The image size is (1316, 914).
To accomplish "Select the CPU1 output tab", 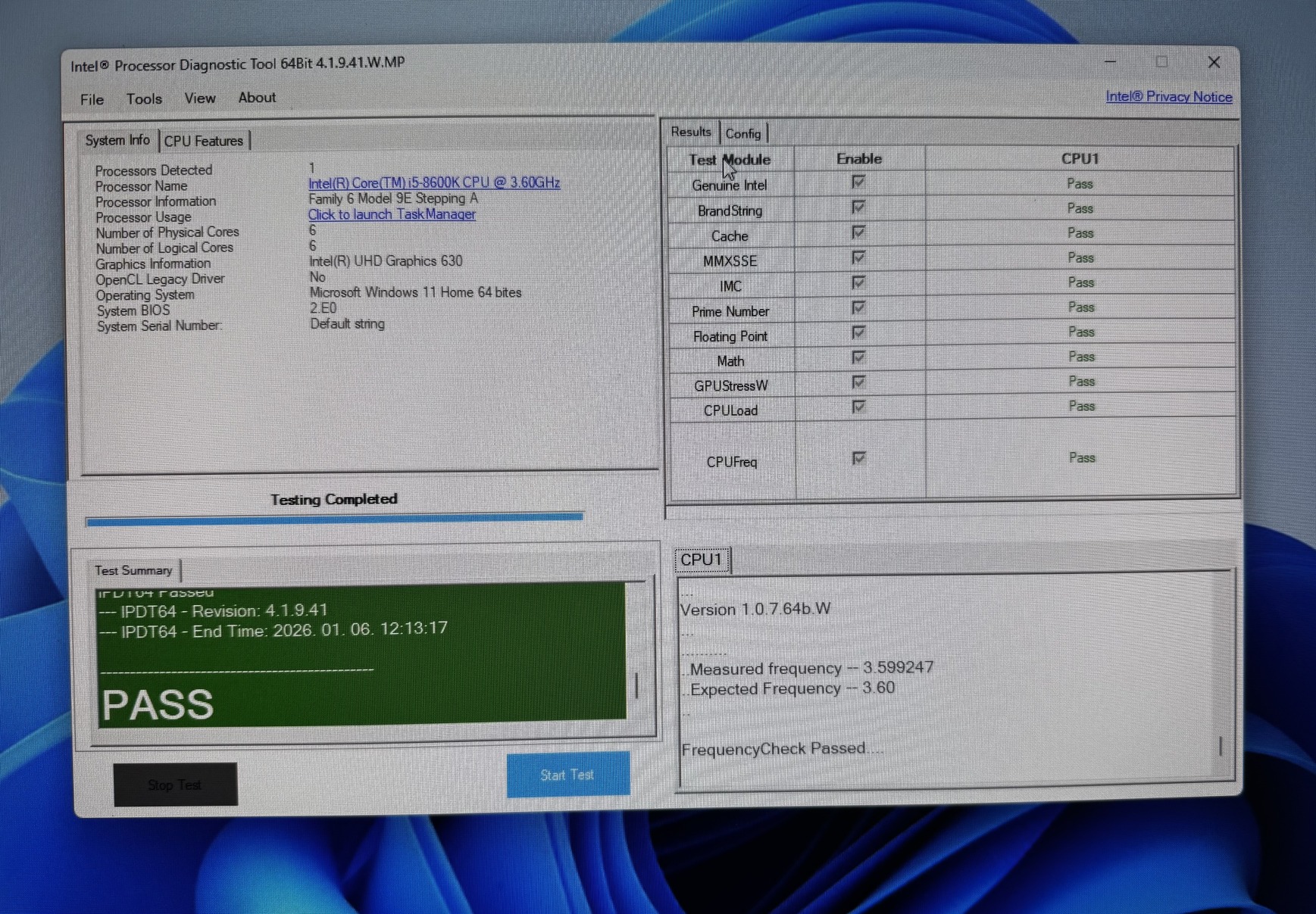I will click(702, 560).
